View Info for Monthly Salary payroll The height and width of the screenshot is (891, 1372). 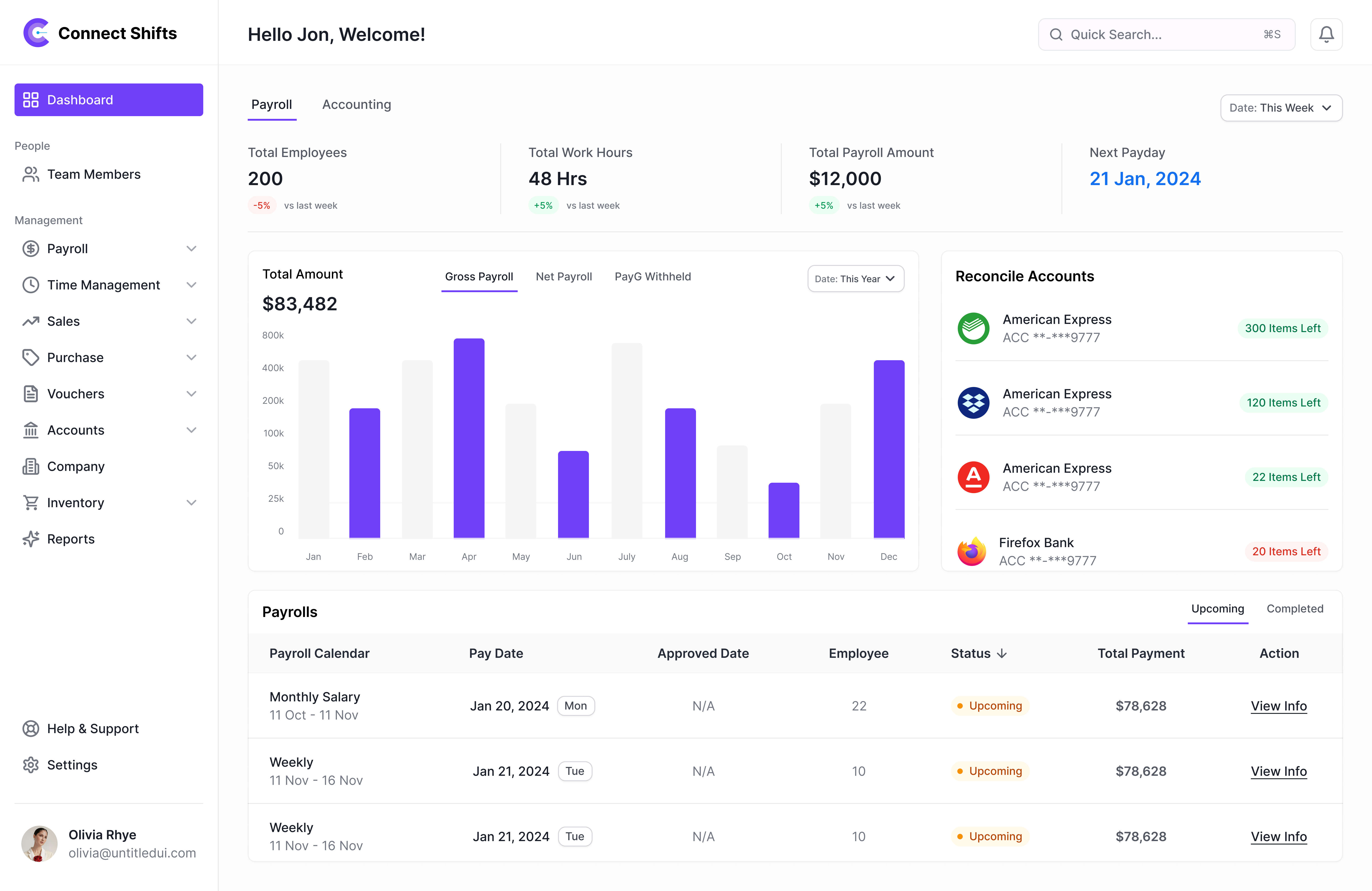[x=1279, y=706]
